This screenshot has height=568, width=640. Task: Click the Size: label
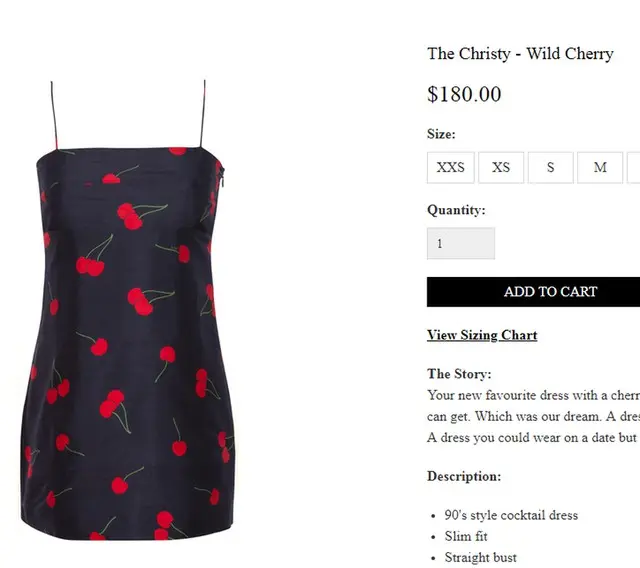coord(441,134)
